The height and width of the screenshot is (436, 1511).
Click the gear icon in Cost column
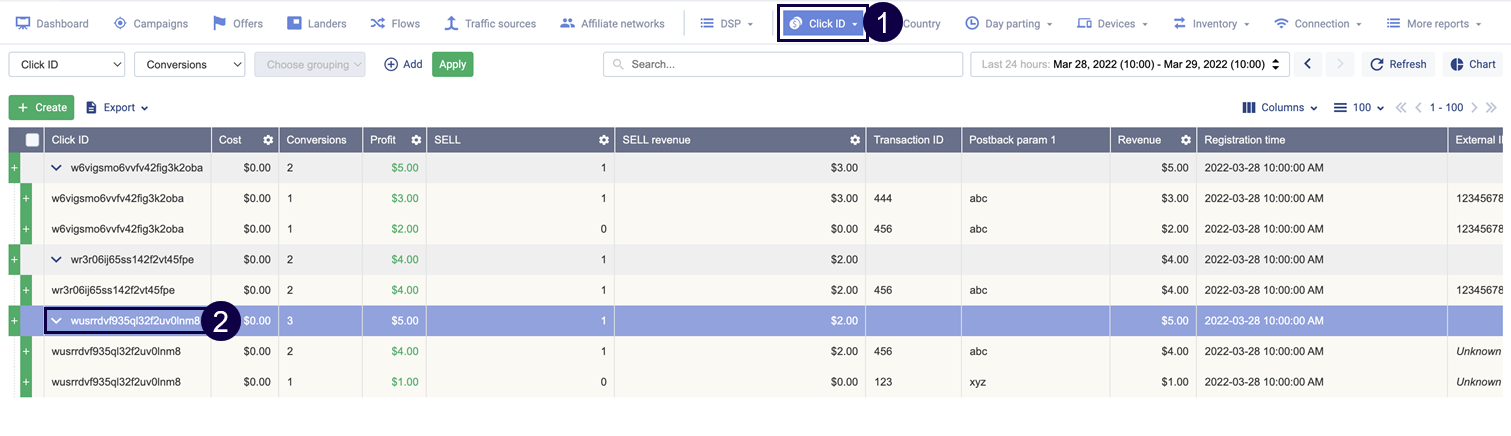click(268, 140)
